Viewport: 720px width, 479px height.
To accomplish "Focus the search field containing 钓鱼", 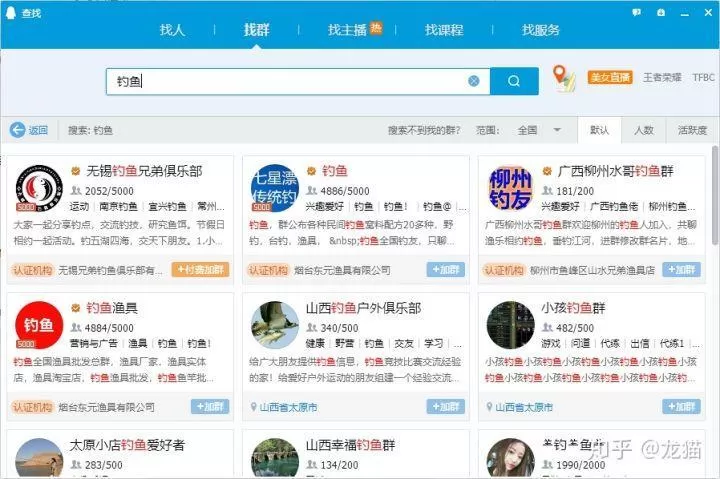I will pos(290,81).
